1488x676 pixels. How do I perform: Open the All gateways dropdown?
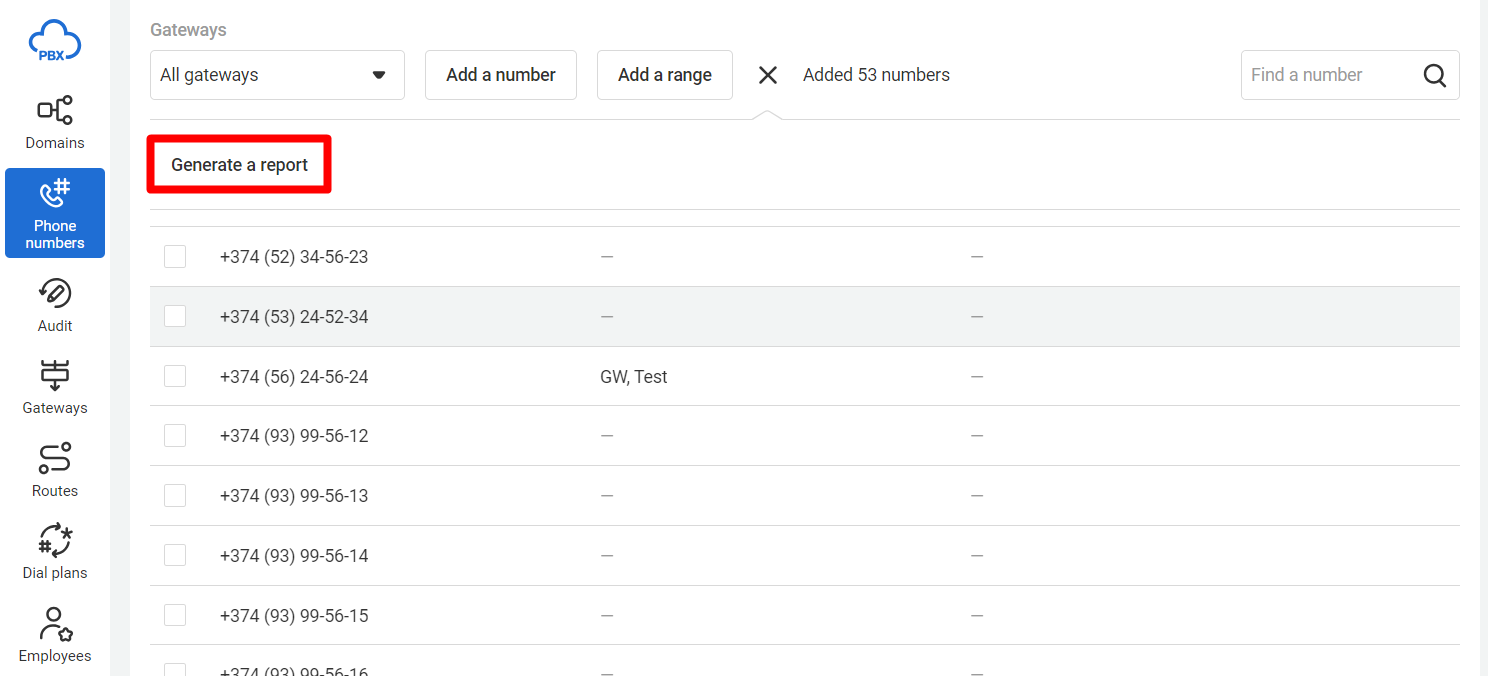click(277, 75)
